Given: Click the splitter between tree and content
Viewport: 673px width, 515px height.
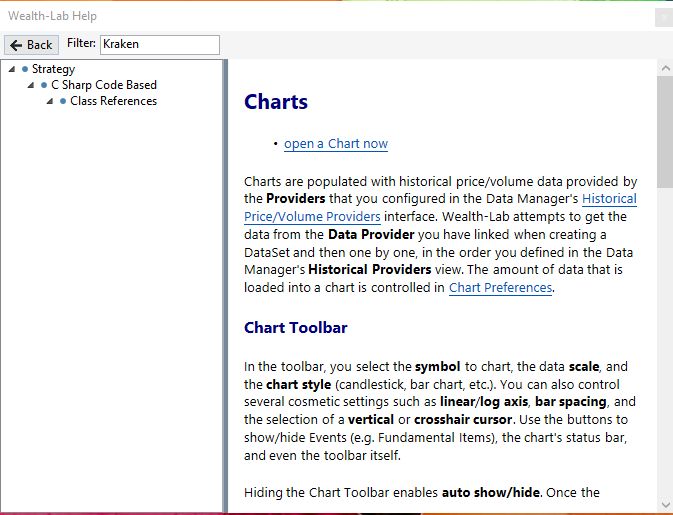Looking at the screenshot, I should 225,285.
